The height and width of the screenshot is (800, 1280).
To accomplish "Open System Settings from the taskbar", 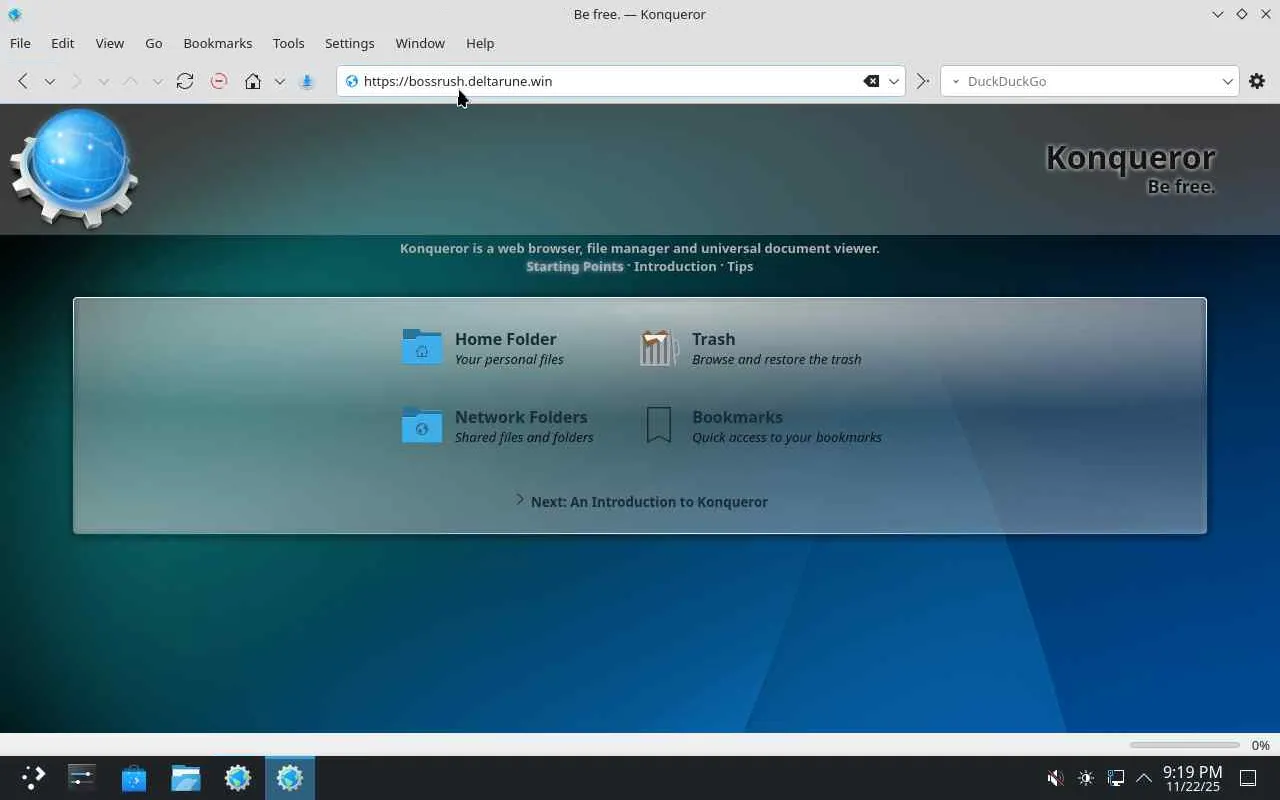I will [x=81, y=778].
